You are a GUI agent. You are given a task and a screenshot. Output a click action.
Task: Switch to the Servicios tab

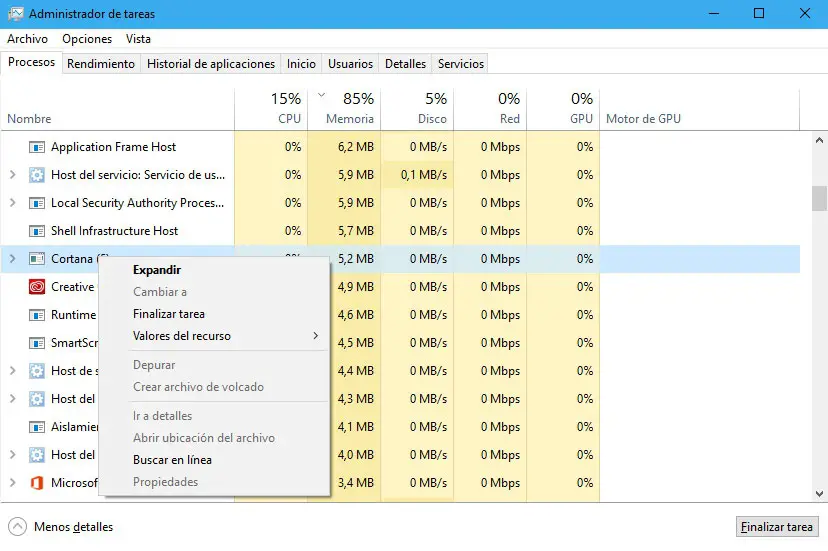coord(461,64)
